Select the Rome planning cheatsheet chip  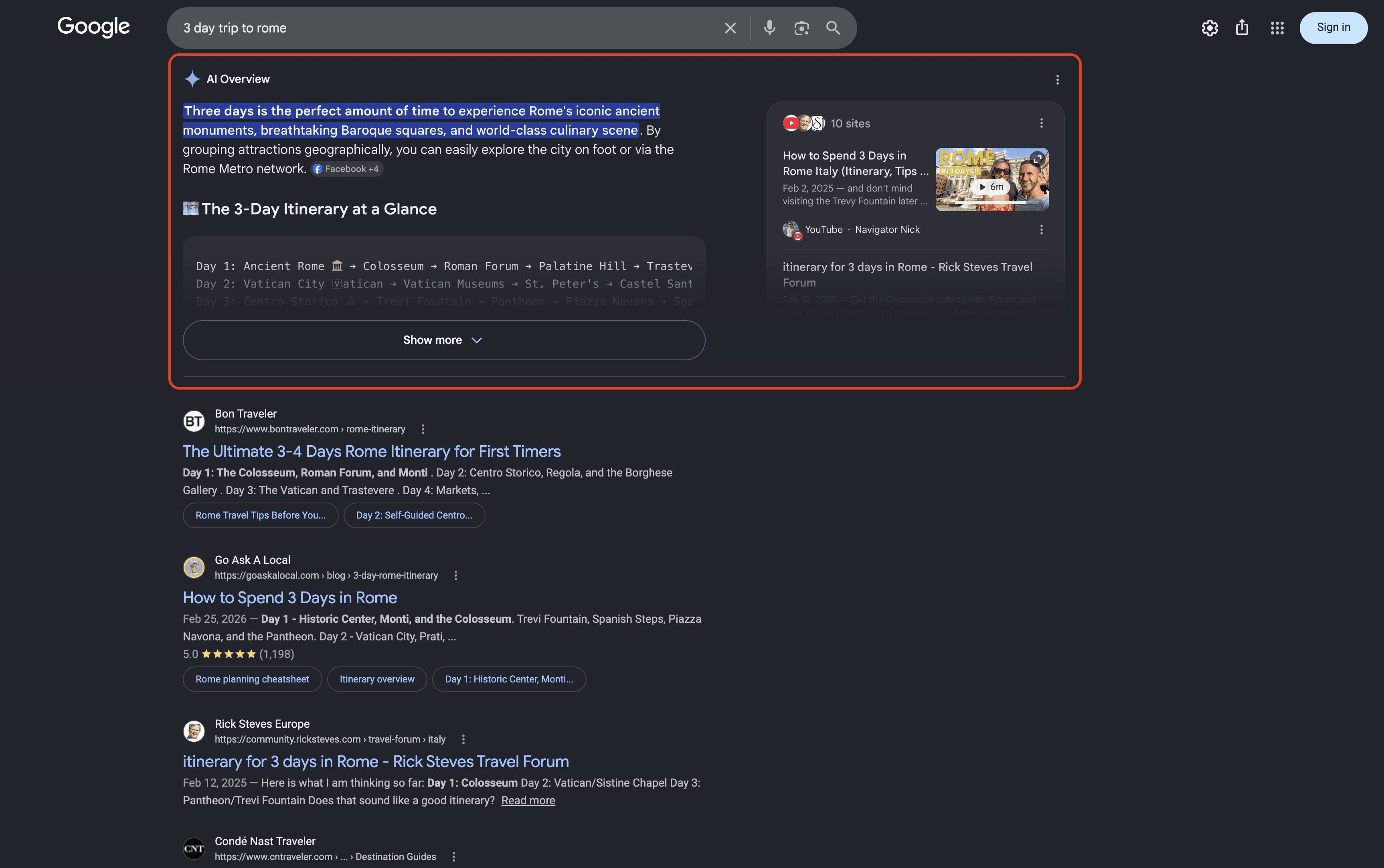click(x=252, y=679)
